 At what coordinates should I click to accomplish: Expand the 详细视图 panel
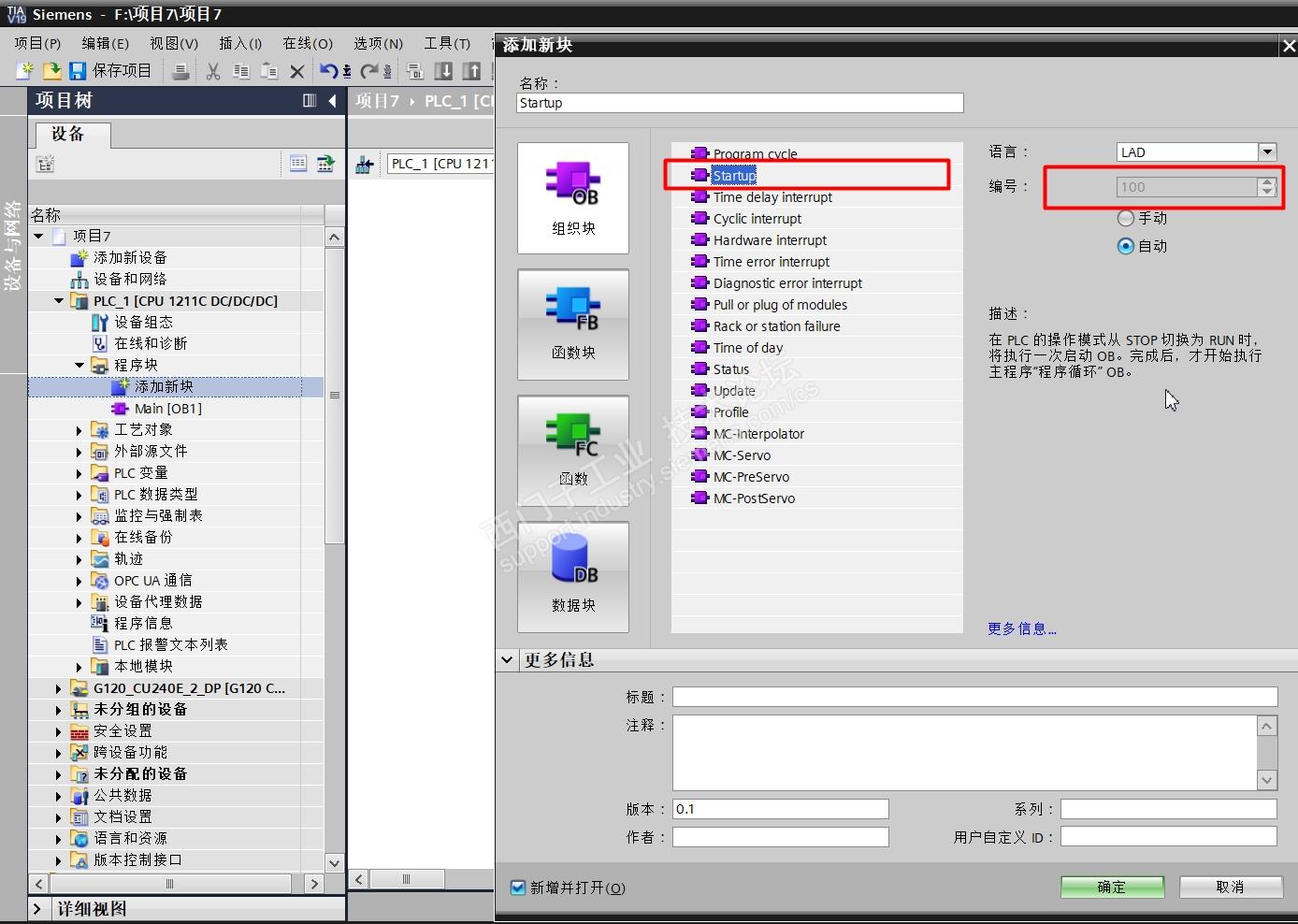coord(37,909)
